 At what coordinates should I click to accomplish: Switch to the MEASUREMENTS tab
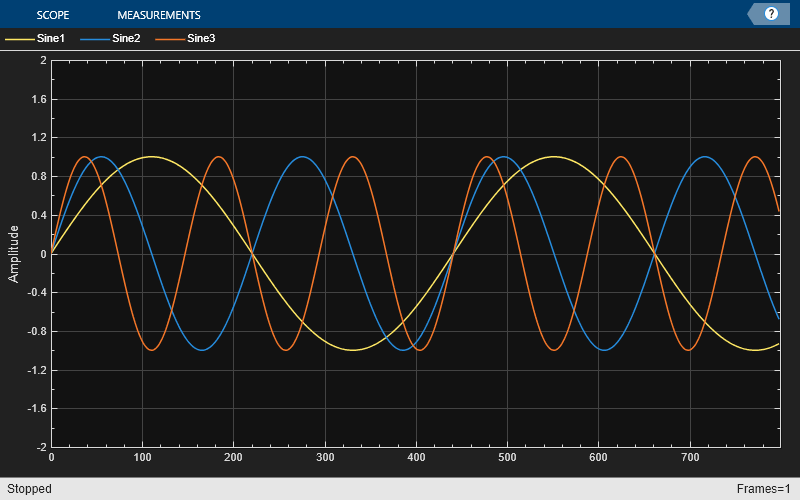(x=158, y=15)
